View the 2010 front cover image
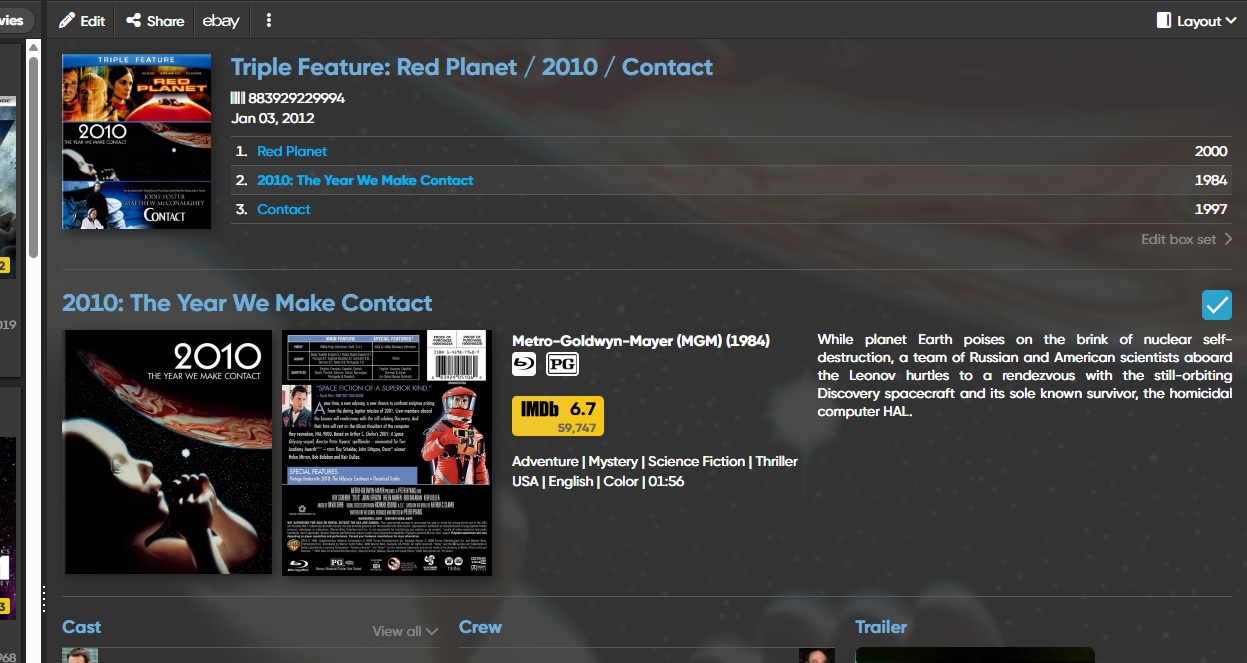1247x663 pixels. [x=168, y=452]
